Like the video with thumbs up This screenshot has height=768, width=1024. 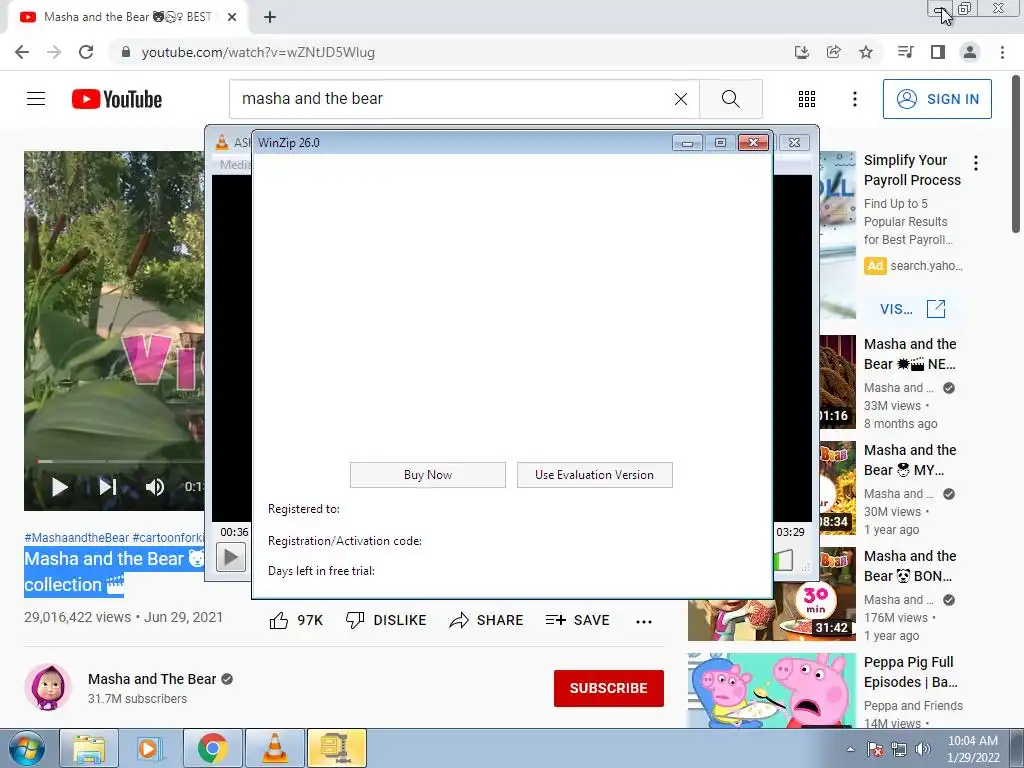tap(296, 620)
